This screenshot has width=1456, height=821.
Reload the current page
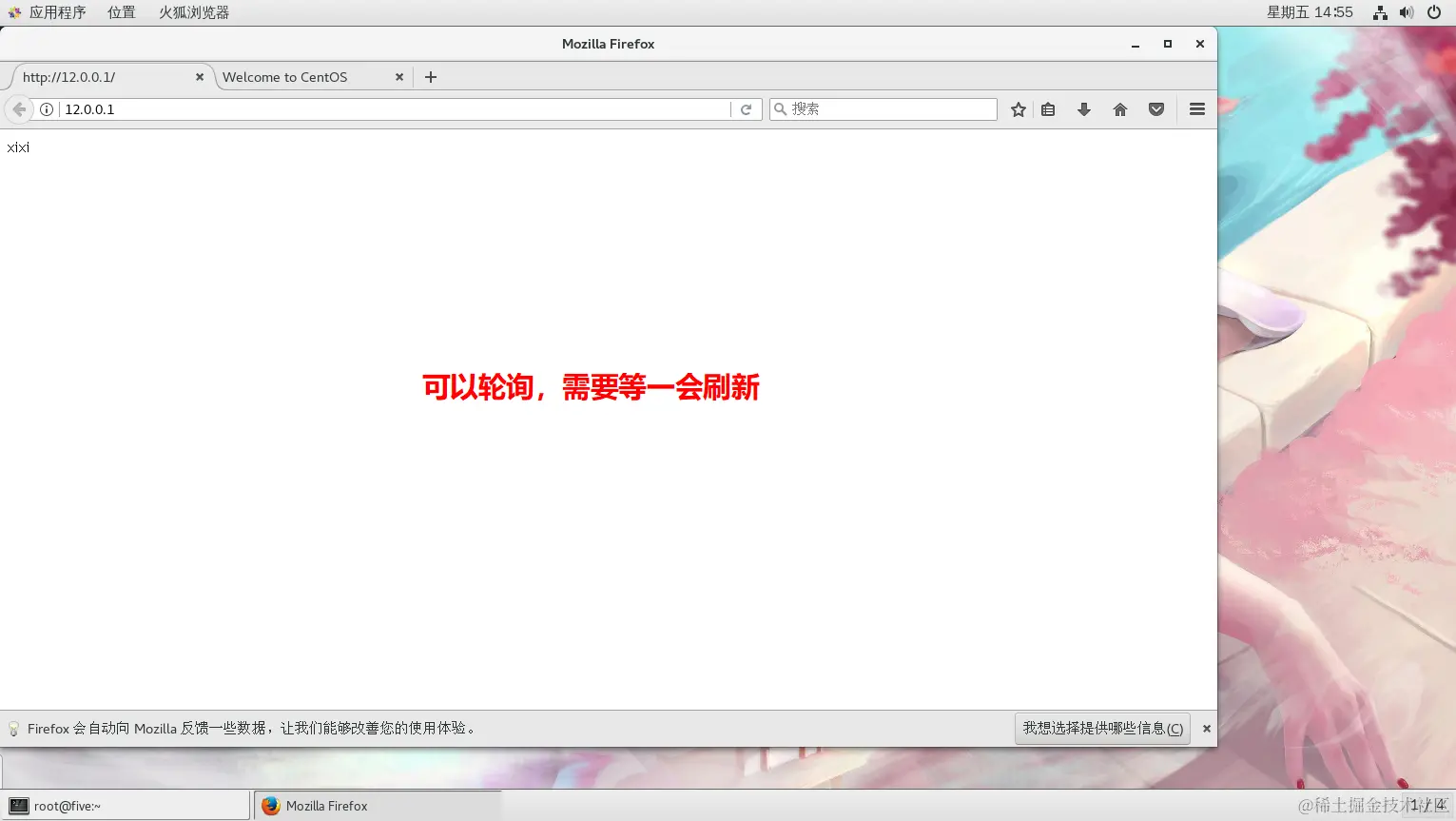coord(747,109)
